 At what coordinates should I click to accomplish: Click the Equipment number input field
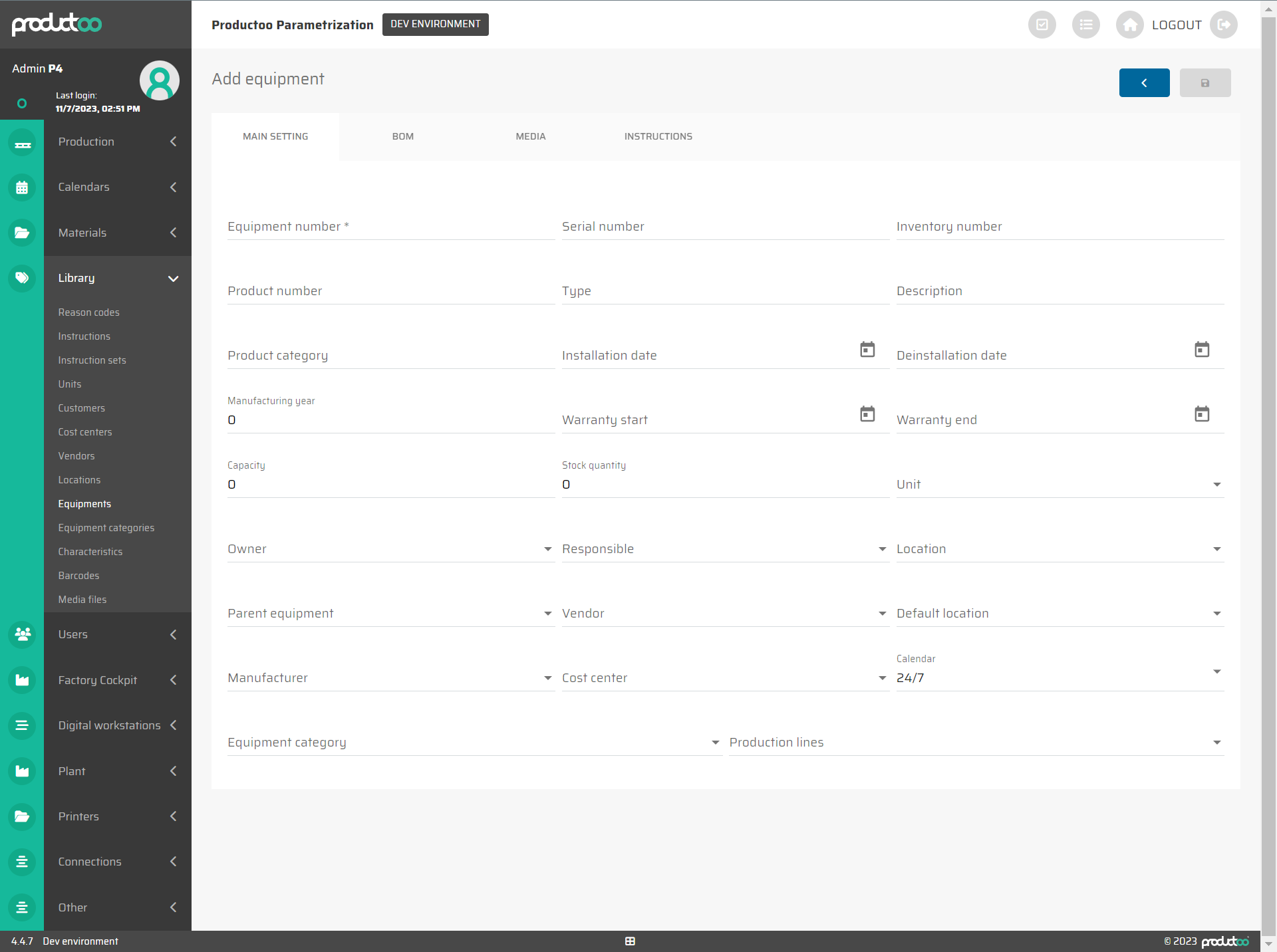click(390, 227)
